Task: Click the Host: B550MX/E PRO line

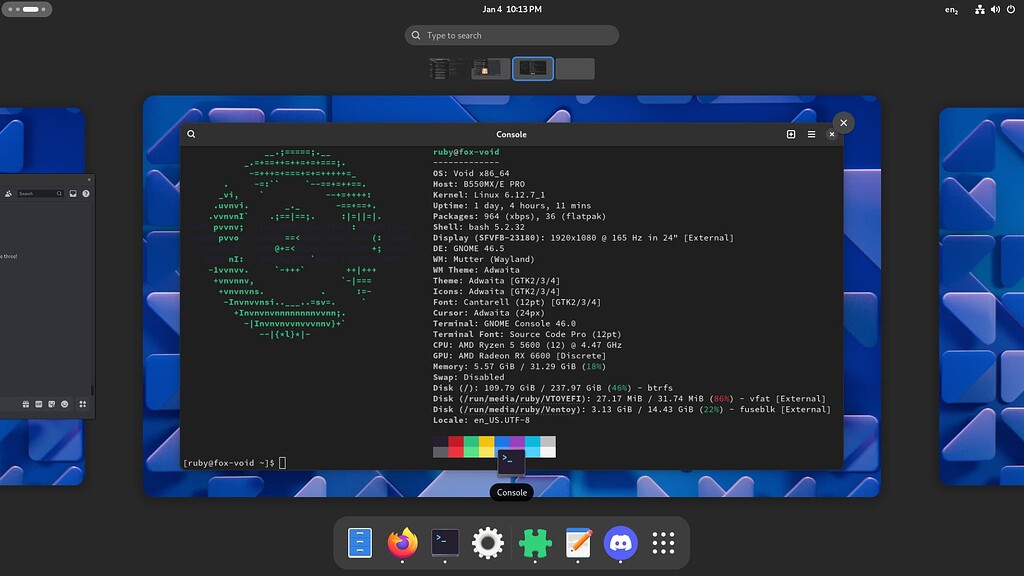Action: pos(479,184)
